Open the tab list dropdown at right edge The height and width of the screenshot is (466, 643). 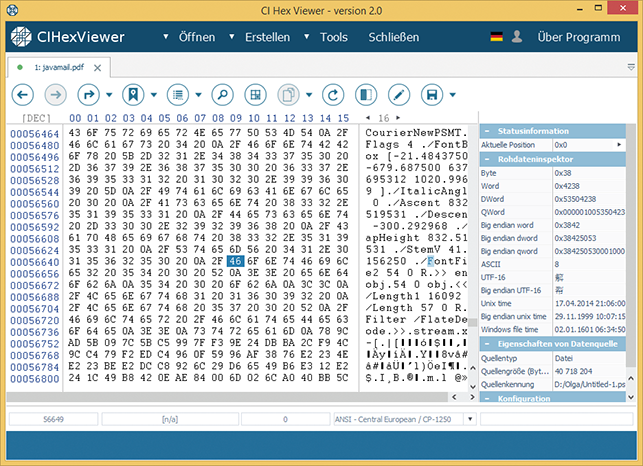pyautogui.click(x=631, y=67)
